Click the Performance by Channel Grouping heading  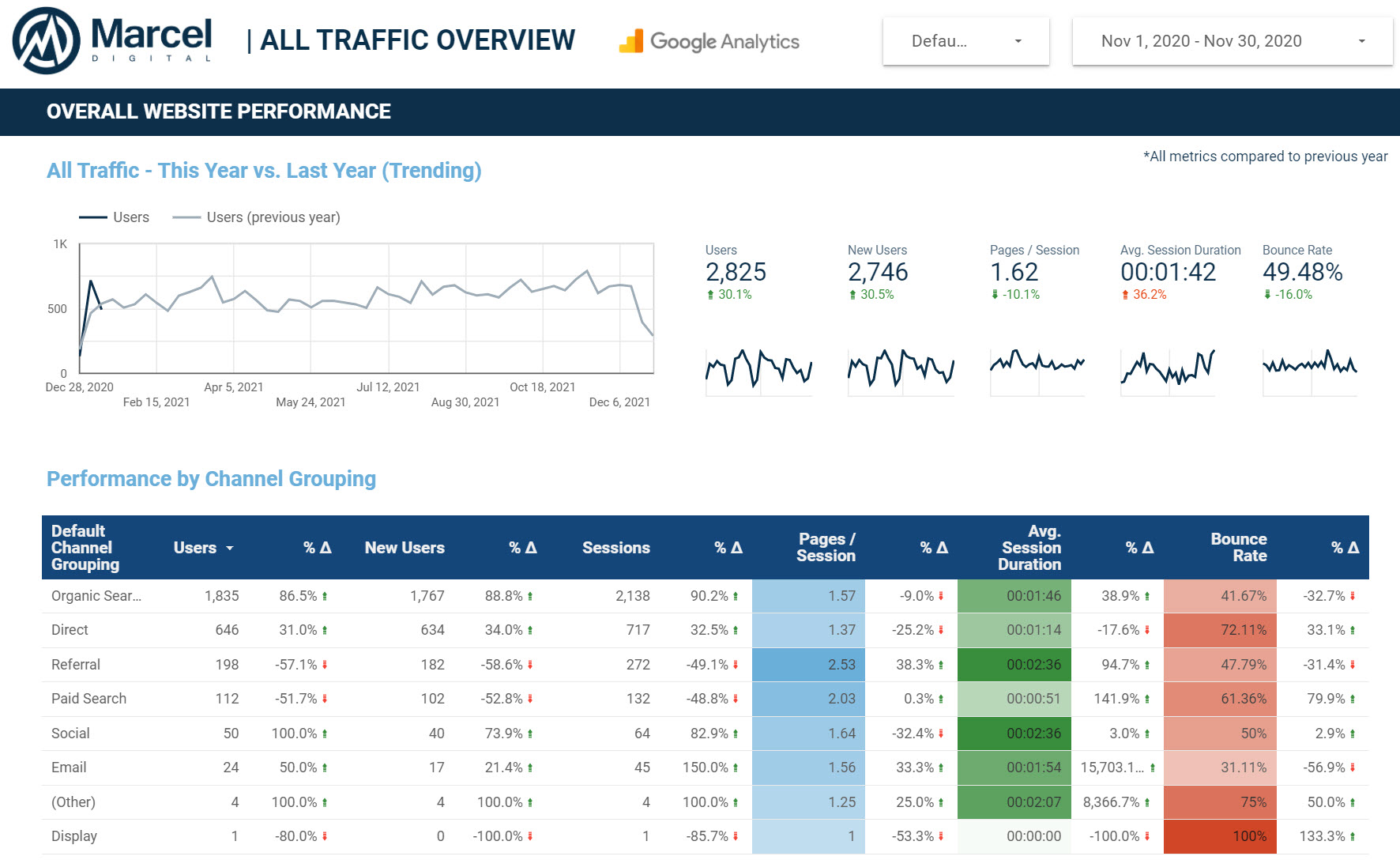(211, 478)
